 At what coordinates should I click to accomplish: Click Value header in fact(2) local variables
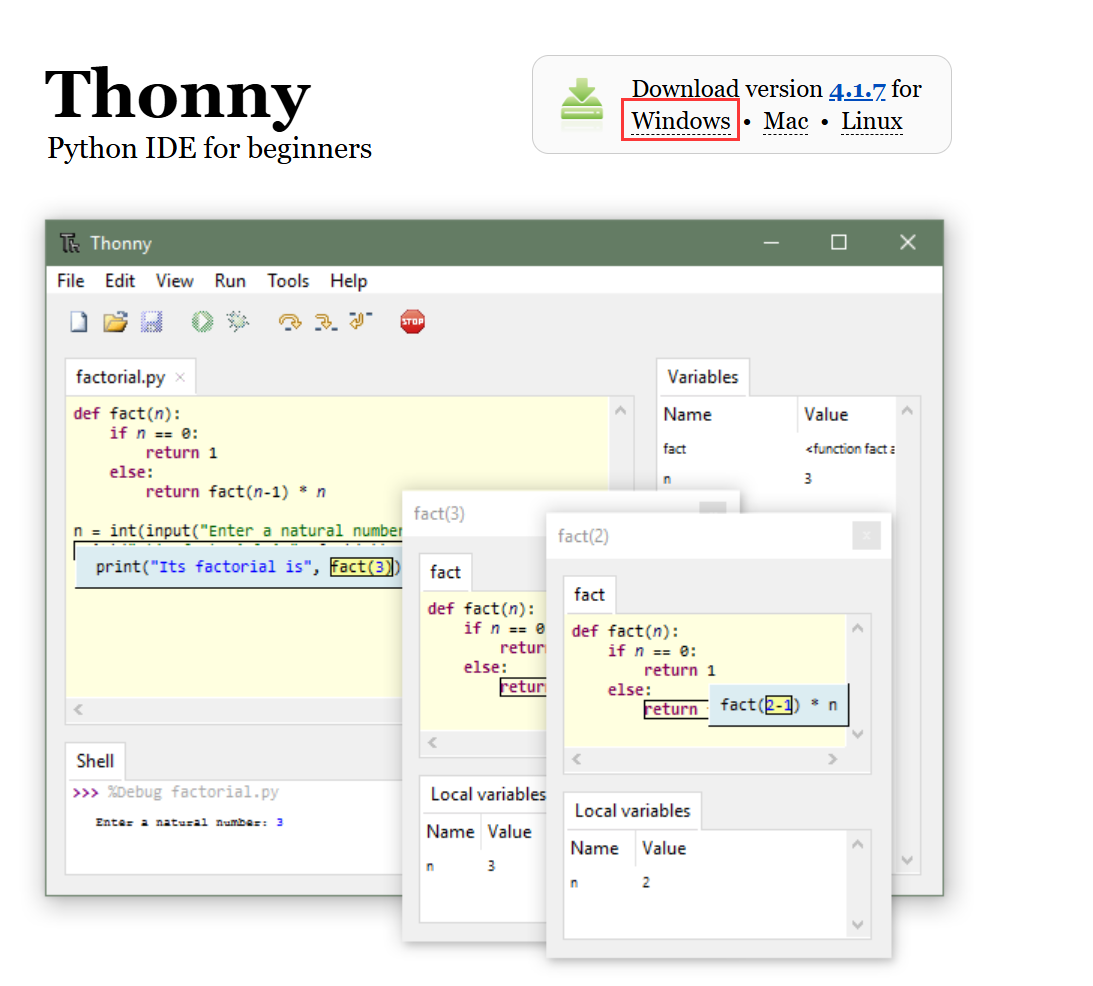(x=664, y=849)
